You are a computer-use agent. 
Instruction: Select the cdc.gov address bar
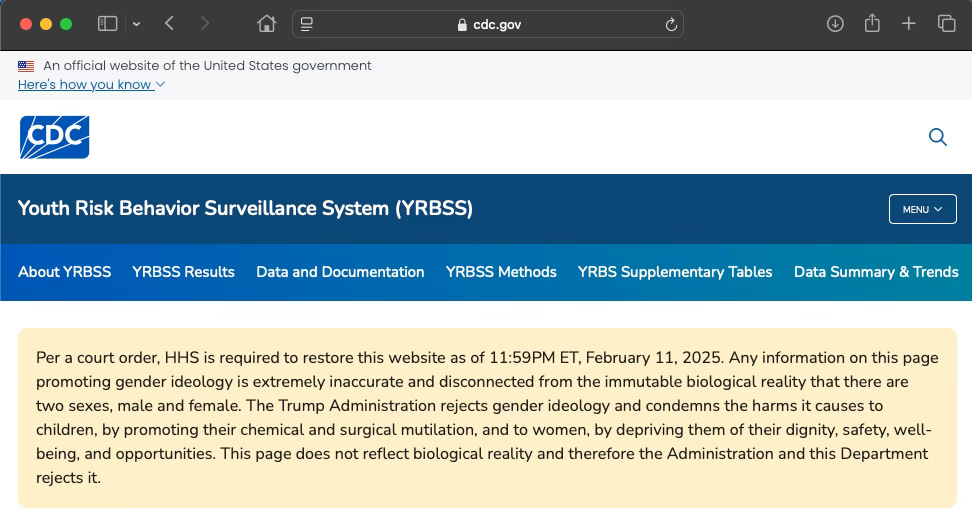pyautogui.click(x=488, y=24)
